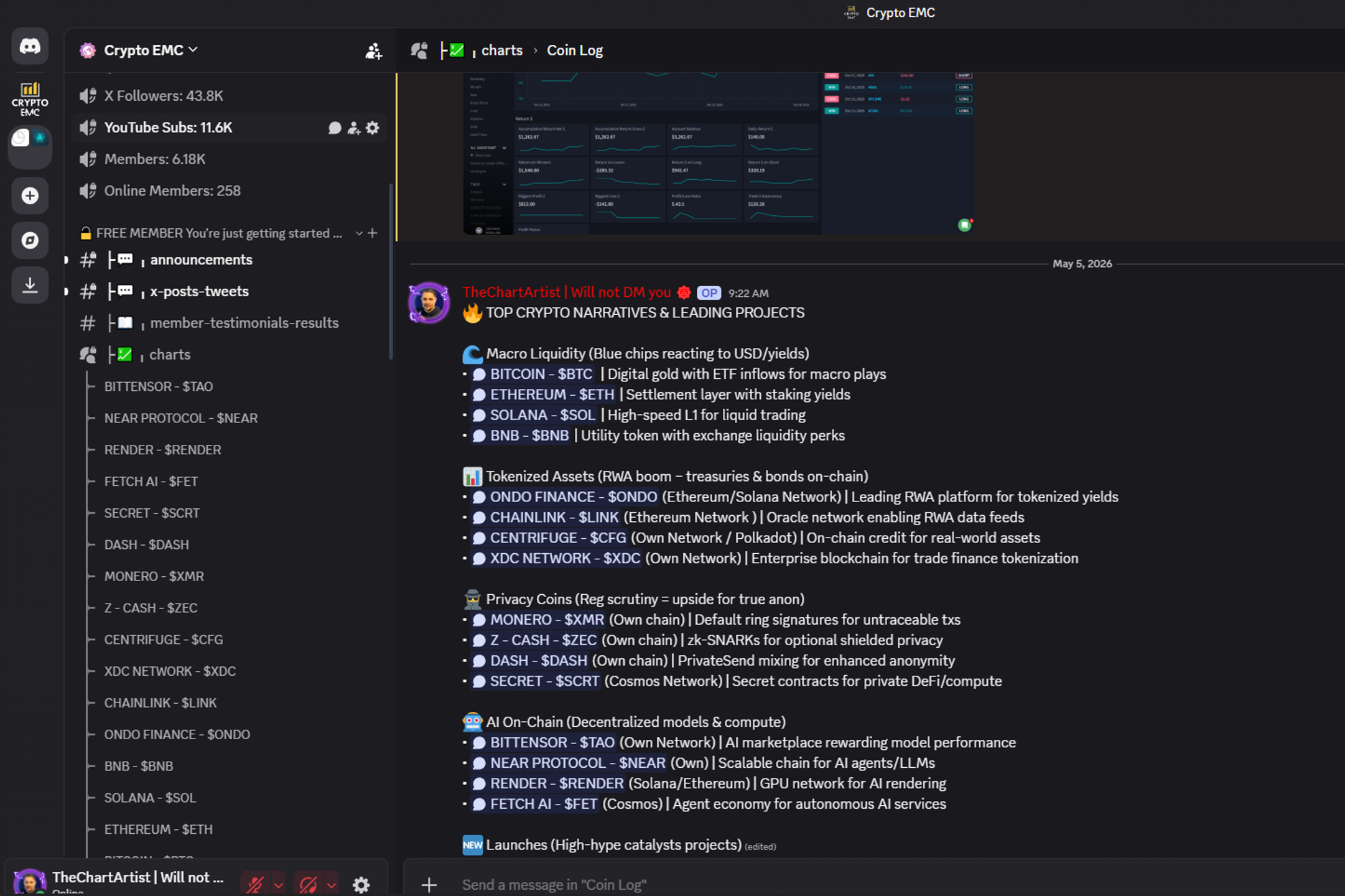Open Discord direct messages home icon

[30, 46]
